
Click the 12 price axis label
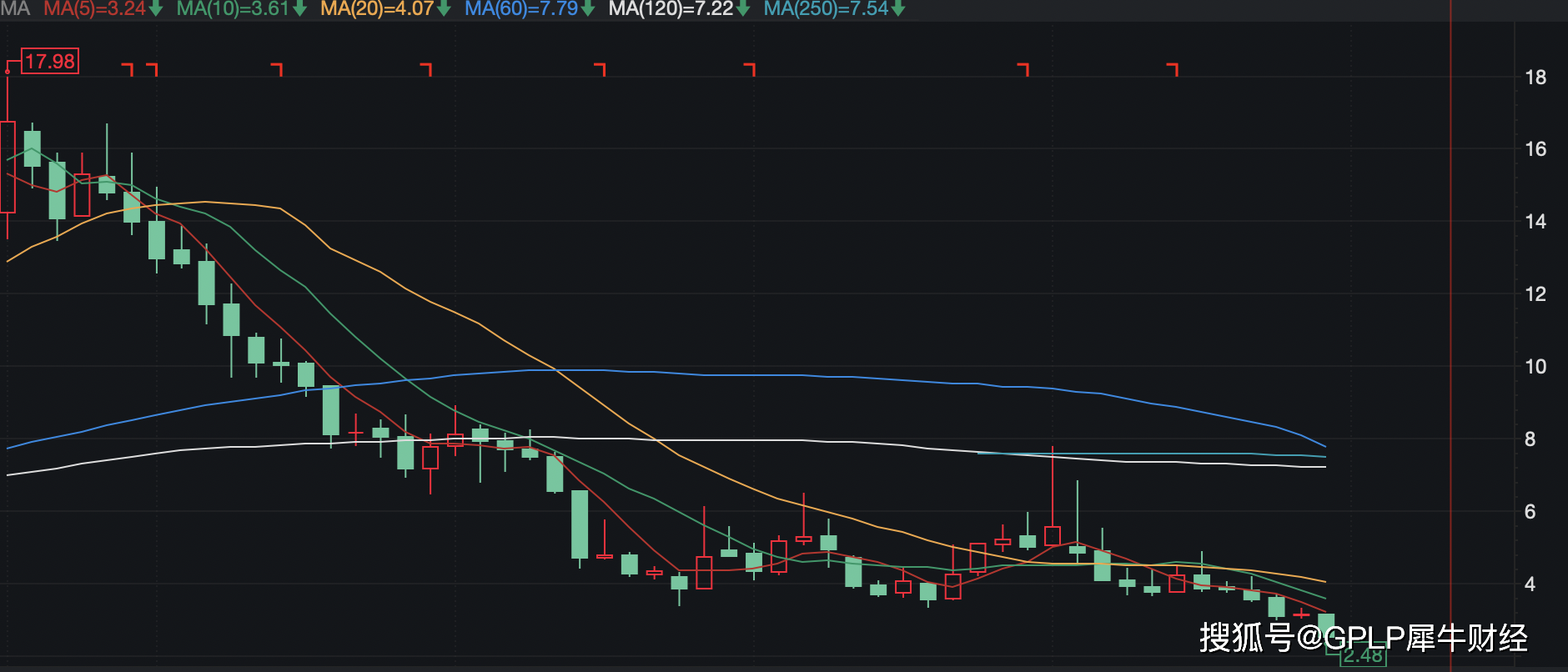coord(1535,294)
